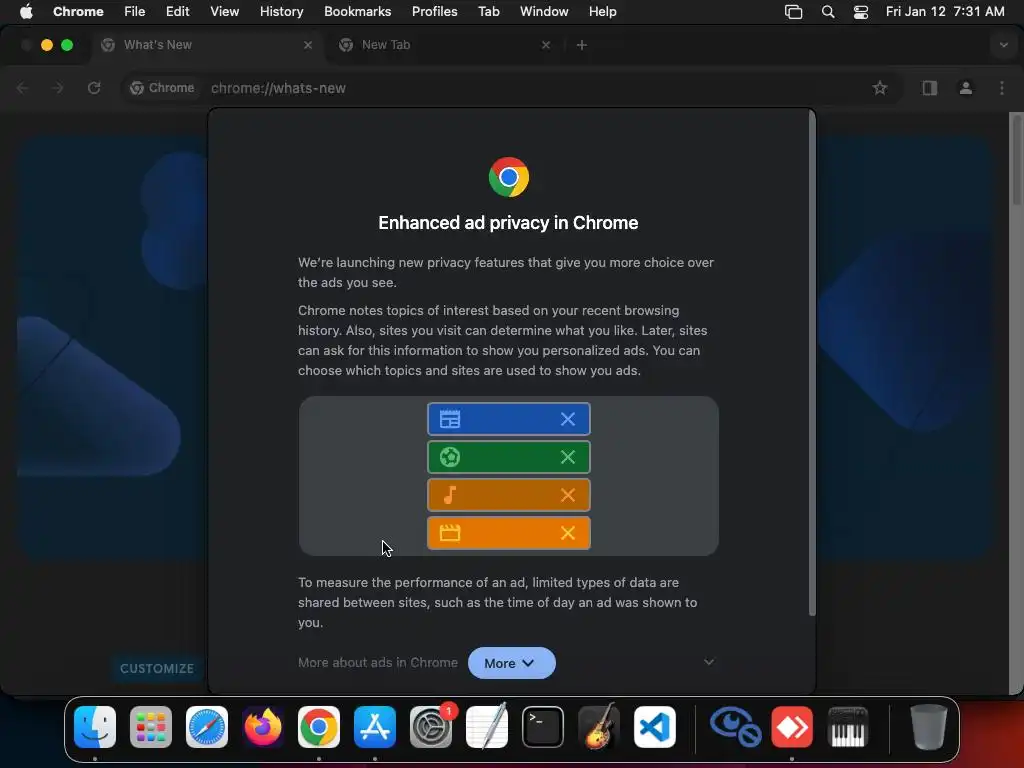Click the Chrome site info chip

[163, 88]
